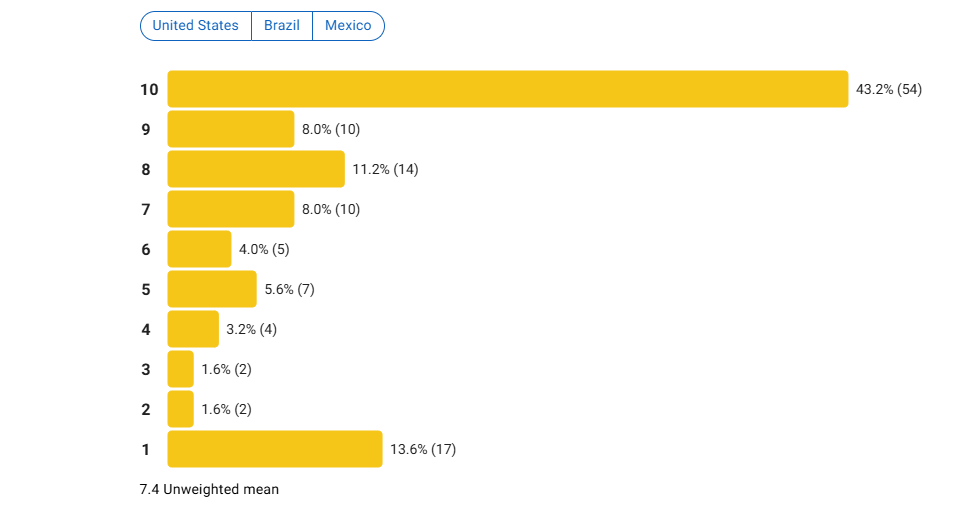Click the 7.4 Unweighted mean text
Viewport: 965px width, 527px height.
[x=209, y=489]
